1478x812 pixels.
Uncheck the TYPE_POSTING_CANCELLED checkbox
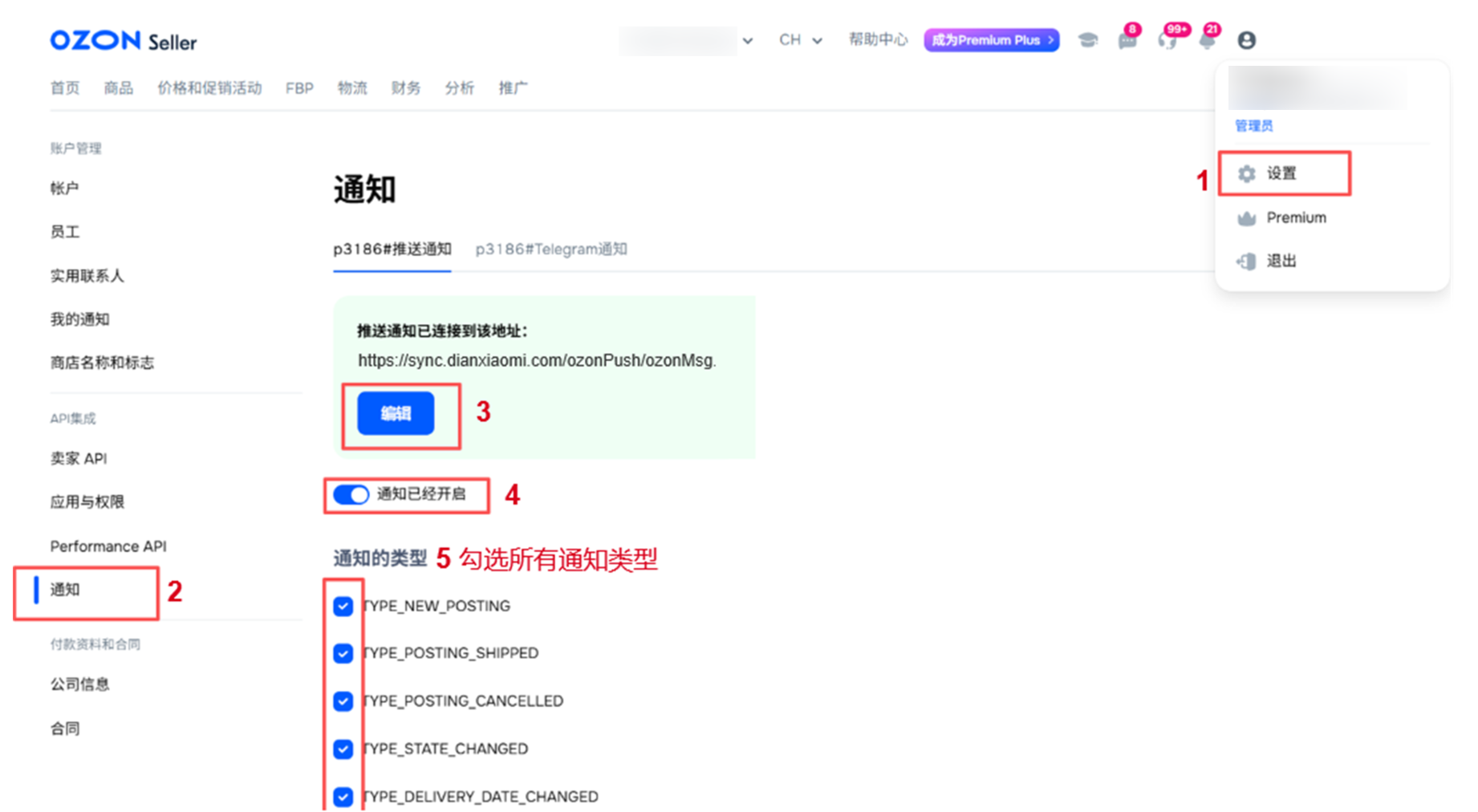[343, 701]
